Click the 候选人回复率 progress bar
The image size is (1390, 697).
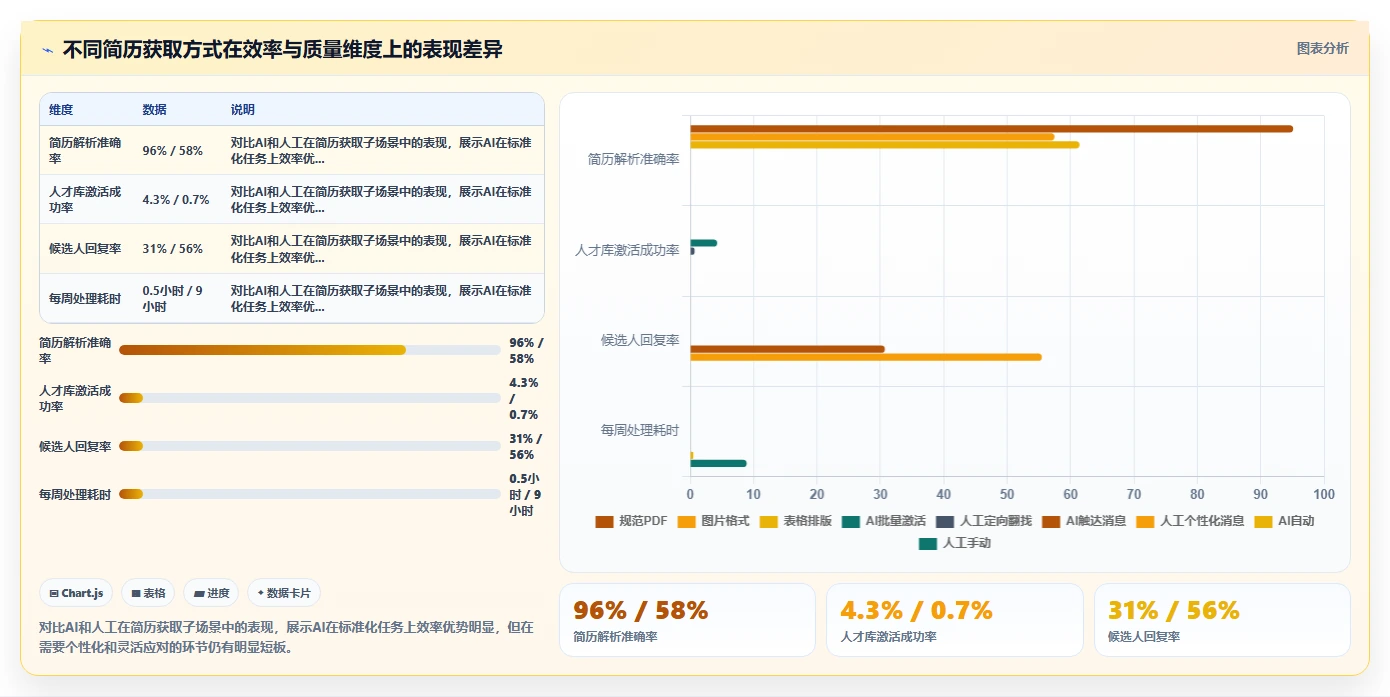(310, 446)
